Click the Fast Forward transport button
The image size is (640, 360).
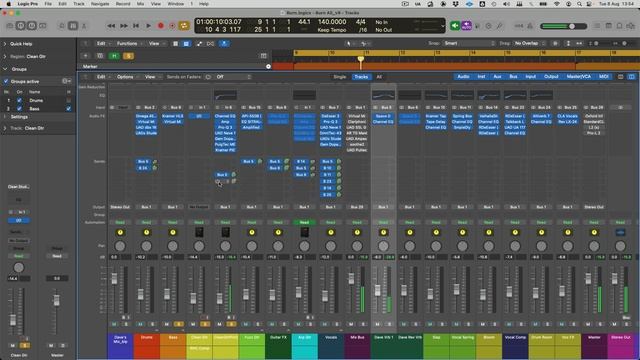coord(124,26)
